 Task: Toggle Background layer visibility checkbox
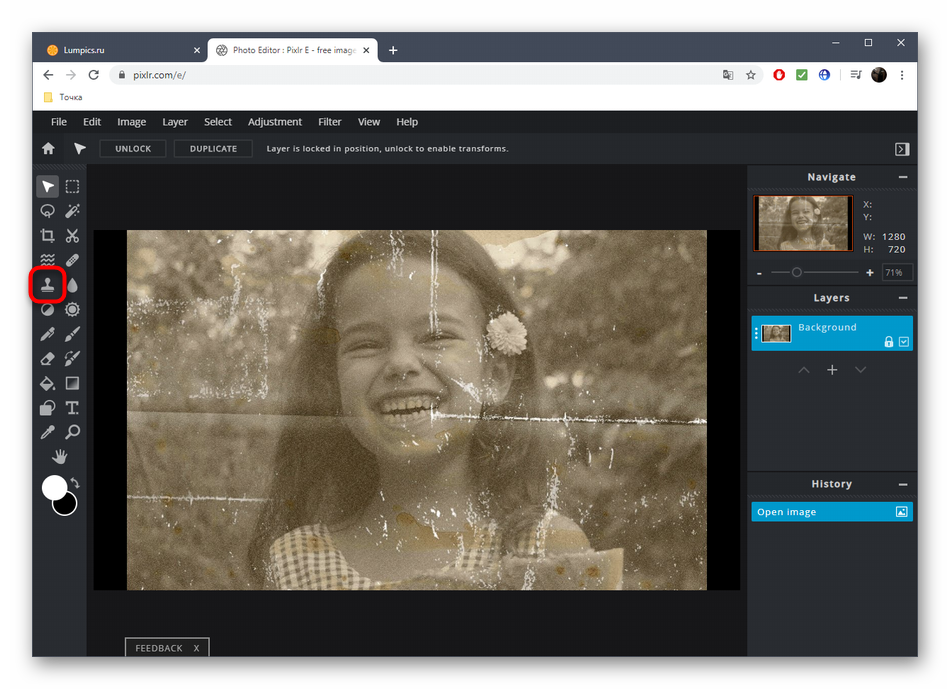click(x=904, y=342)
